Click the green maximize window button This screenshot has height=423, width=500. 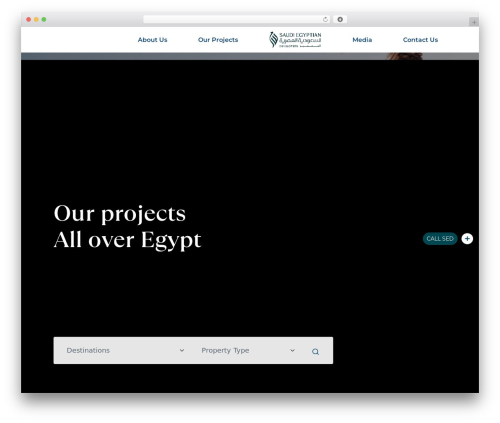(44, 19)
